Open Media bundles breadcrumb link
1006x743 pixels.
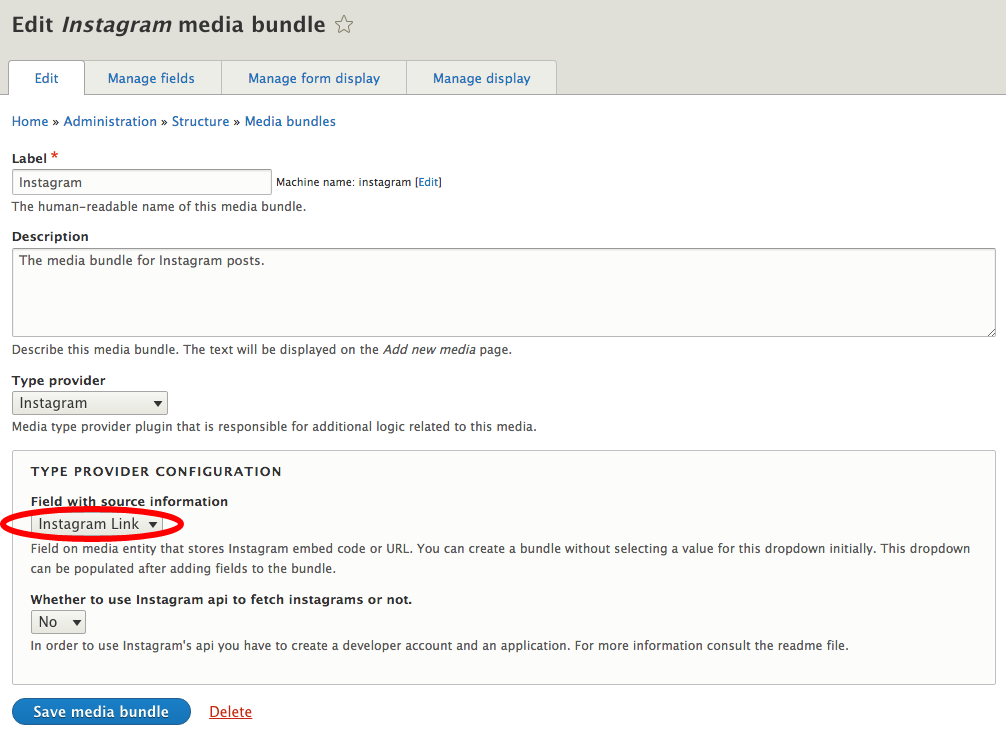coord(290,121)
